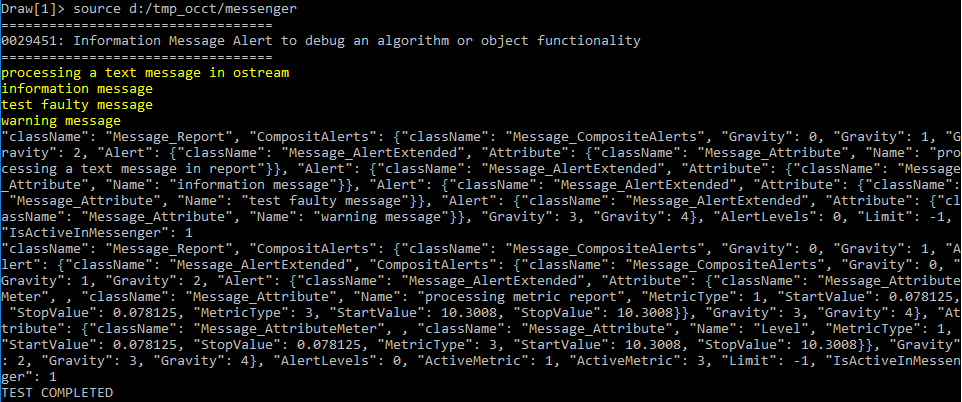Click the yellow "test faulty message" line

[76, 105]
